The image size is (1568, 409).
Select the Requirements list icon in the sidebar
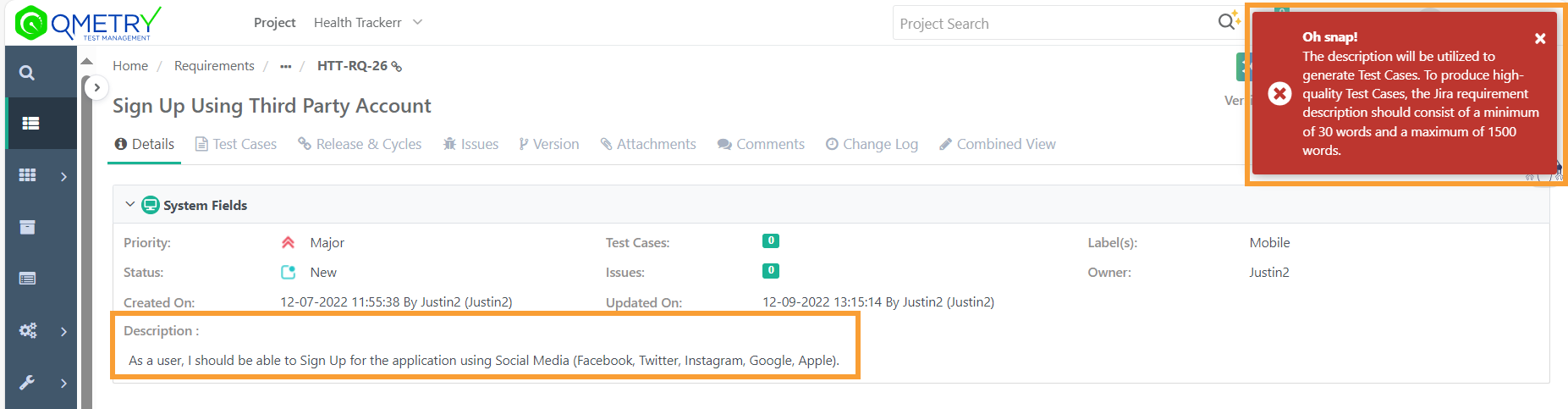30,124
